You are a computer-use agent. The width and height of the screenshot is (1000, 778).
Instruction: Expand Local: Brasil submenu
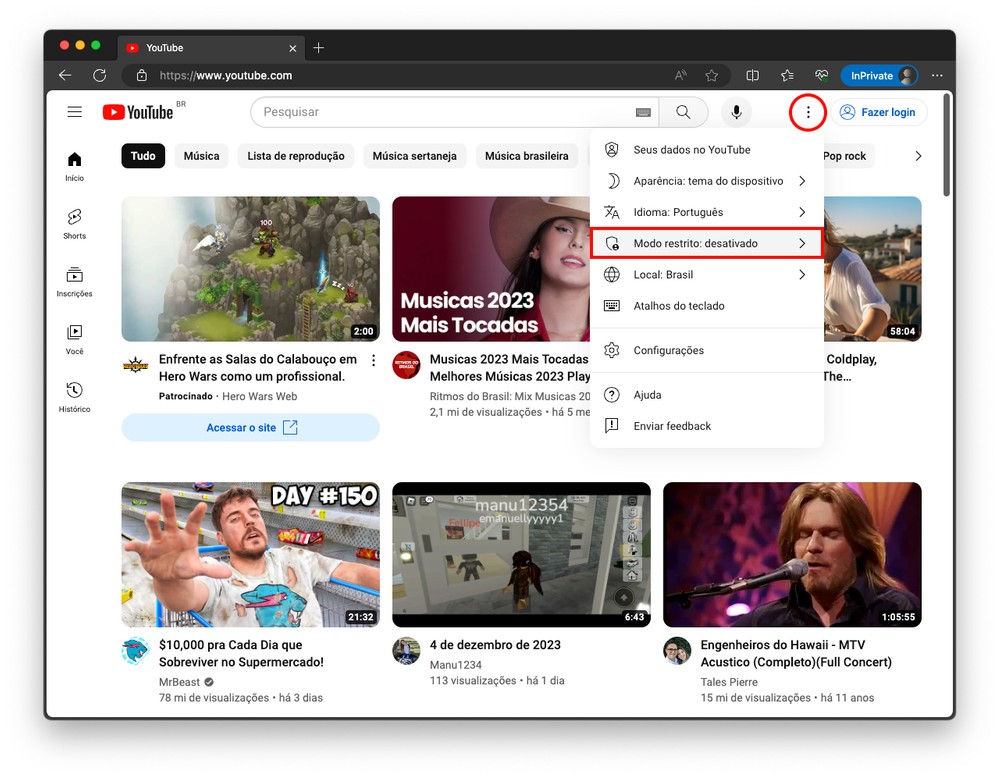tap(706, 275)
